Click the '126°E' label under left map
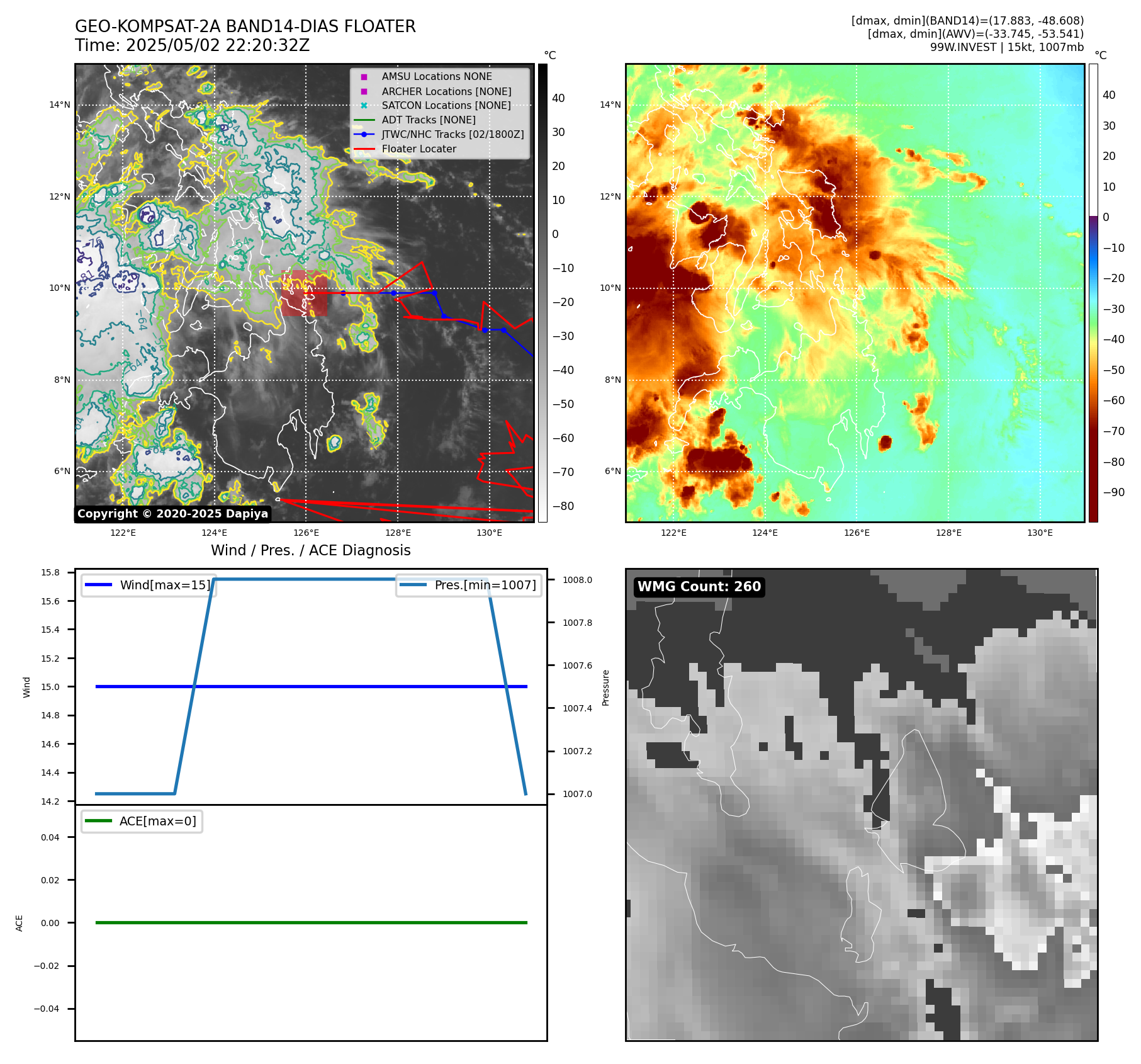1141x1064 pixels. tap(306, 533)
